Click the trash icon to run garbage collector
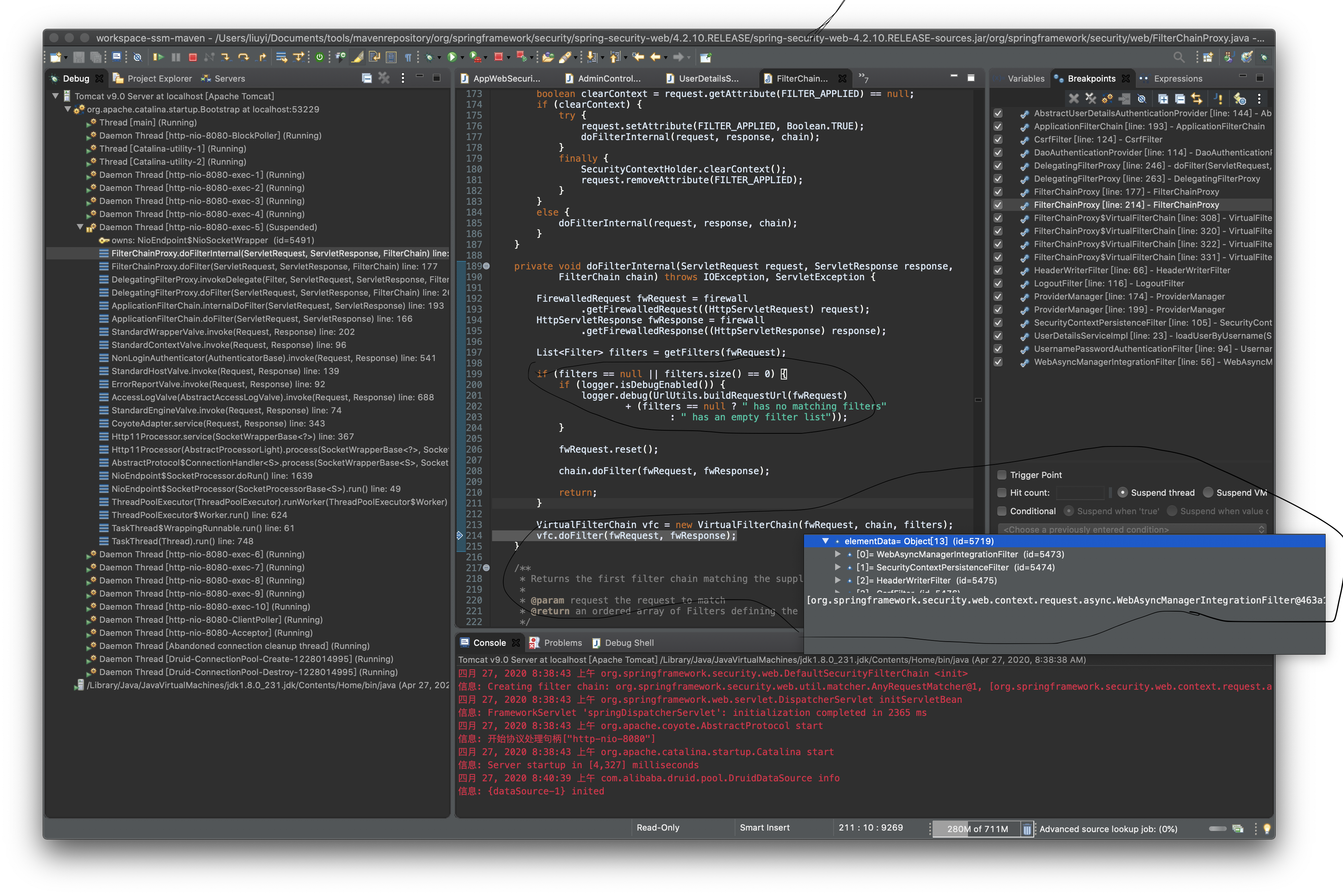Image resolution: width=1343 pixels, height=896 pixels. point(1027,829)
